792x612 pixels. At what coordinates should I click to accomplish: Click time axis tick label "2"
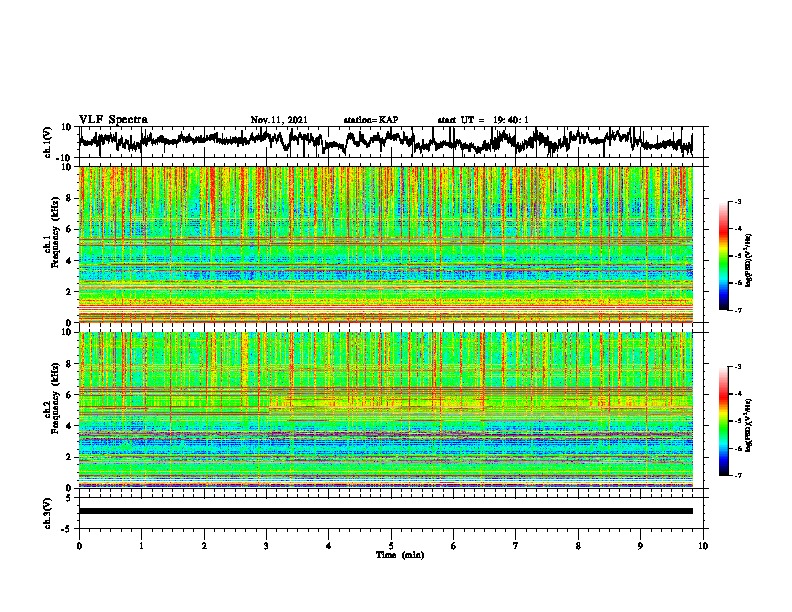[x=204, y=546]
